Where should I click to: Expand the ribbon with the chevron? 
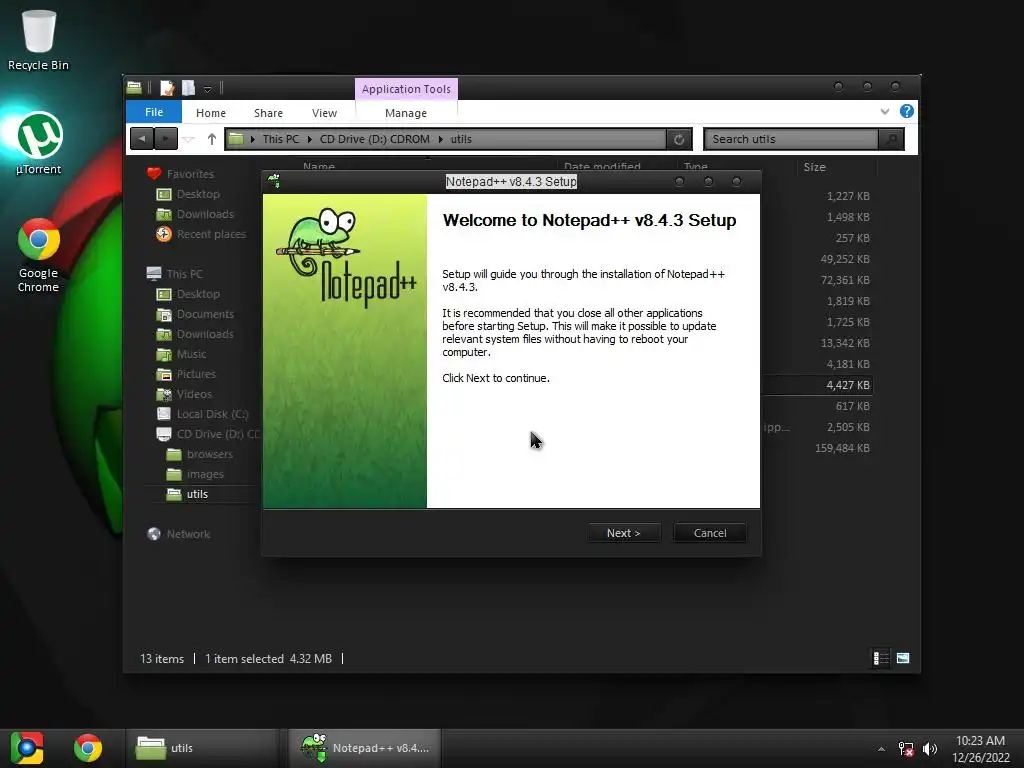point(885,111)
